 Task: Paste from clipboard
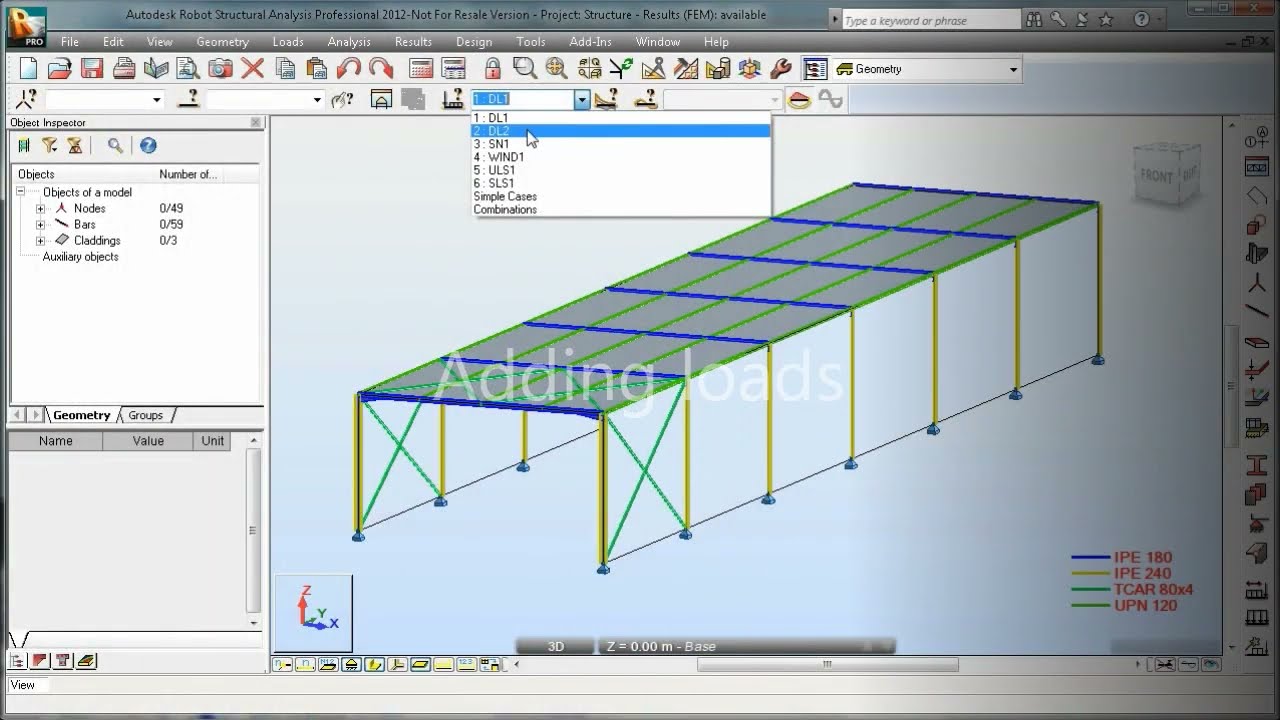click(317, 69)
